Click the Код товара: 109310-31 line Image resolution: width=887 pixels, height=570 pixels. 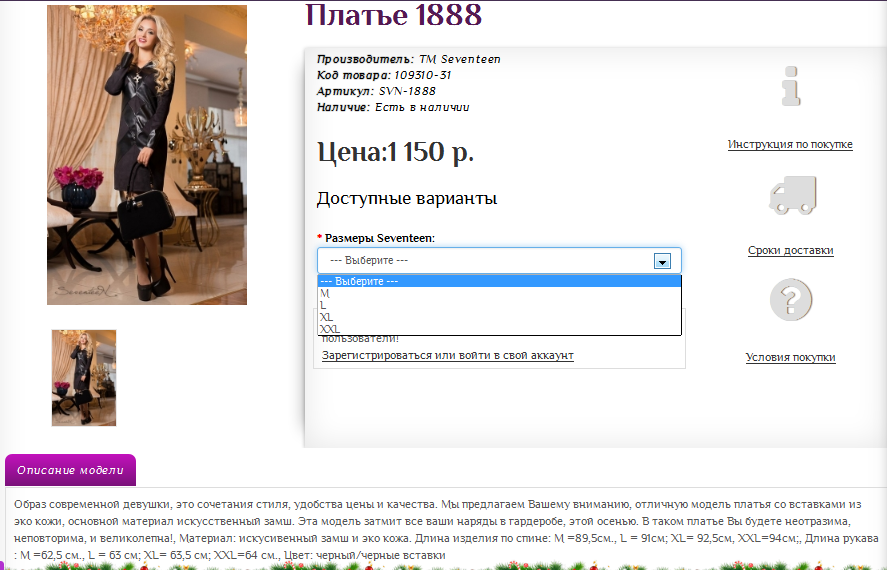click(384, 75)
